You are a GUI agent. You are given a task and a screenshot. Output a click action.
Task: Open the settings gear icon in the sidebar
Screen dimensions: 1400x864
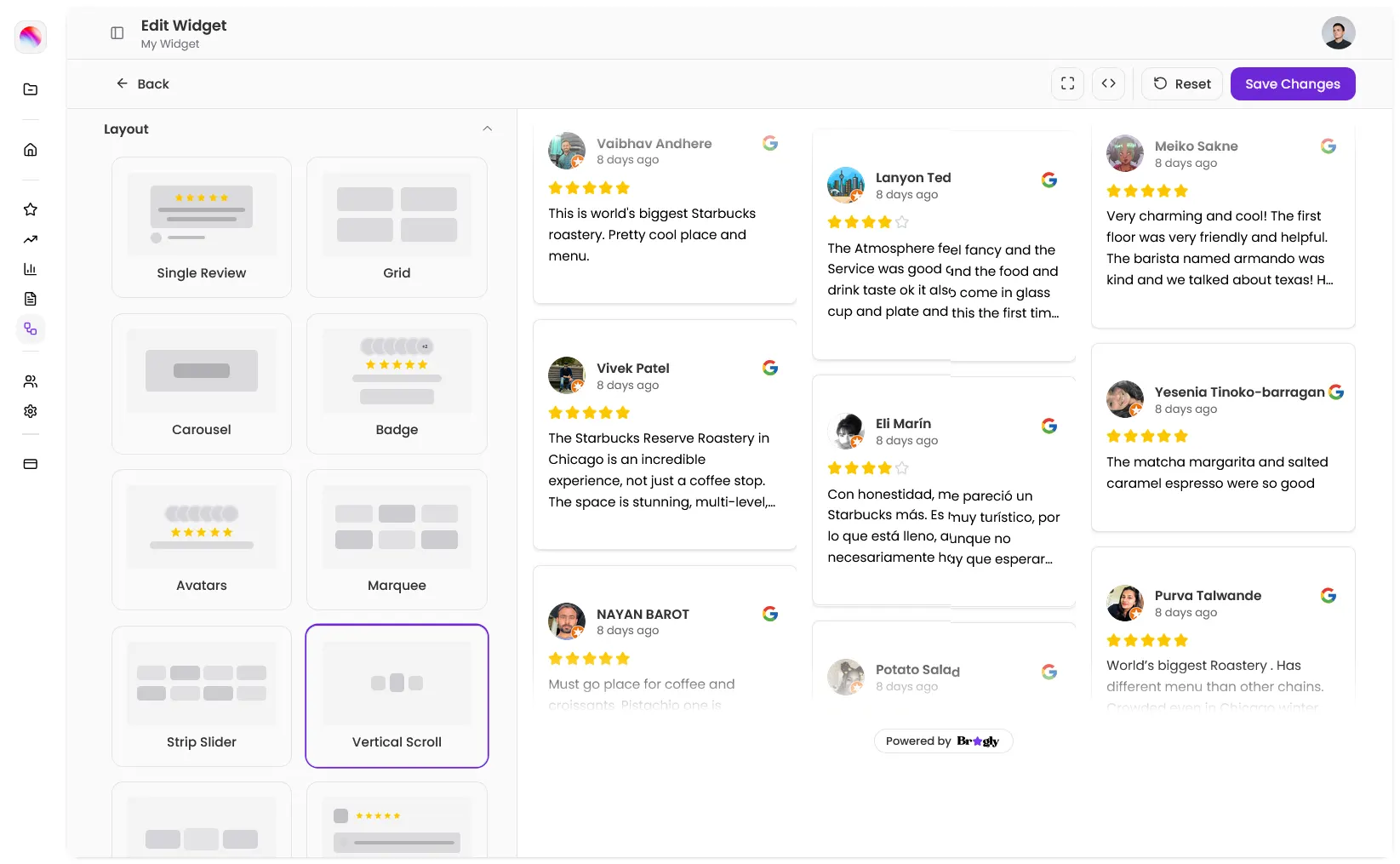(31, 411)
